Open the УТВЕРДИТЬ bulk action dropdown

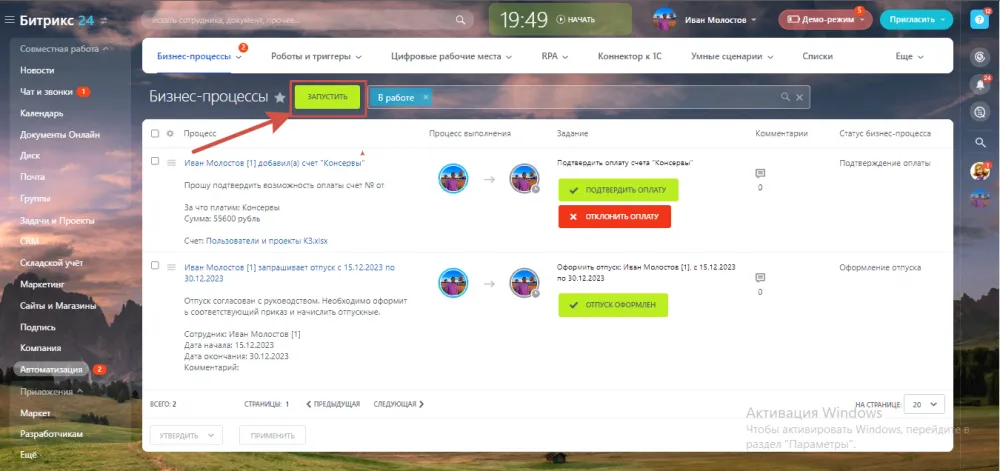click(186, 436)
